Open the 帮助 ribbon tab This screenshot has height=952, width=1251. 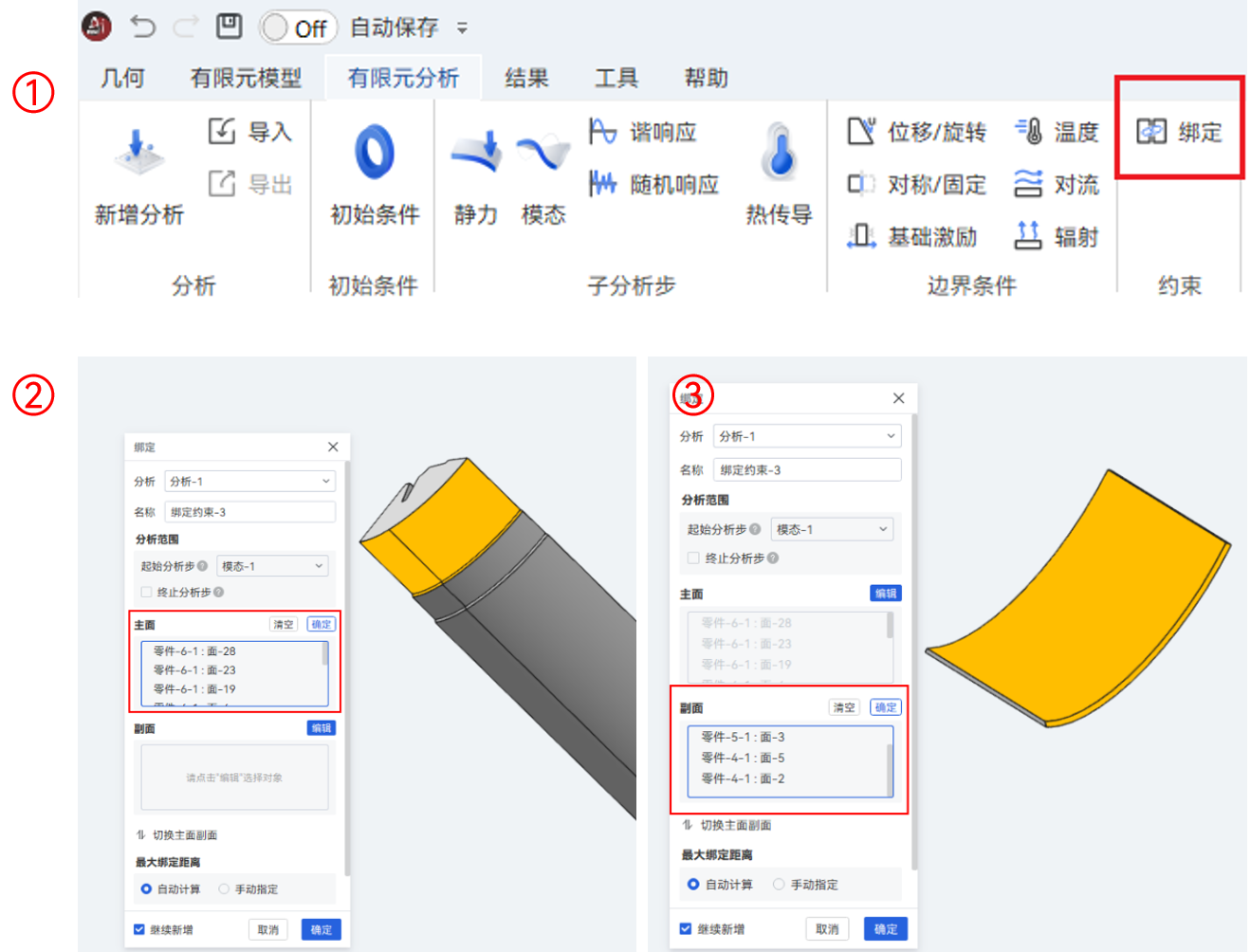pyautogui.click(x=707, y=78)
